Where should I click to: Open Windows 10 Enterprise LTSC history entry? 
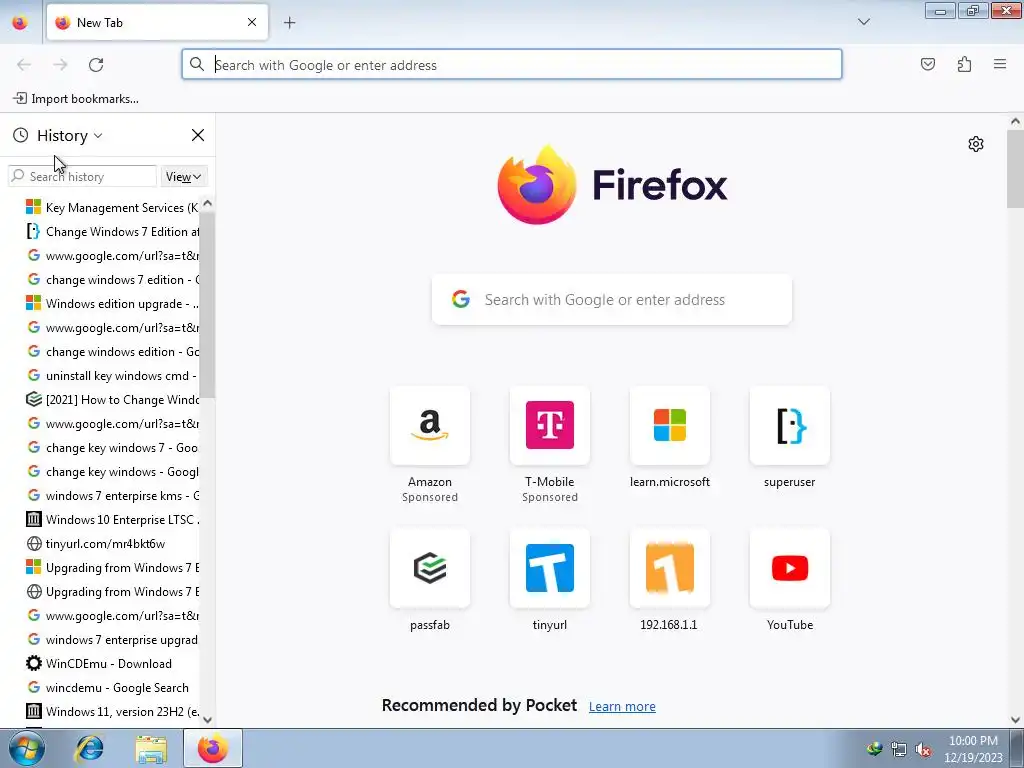coord(111,520)
